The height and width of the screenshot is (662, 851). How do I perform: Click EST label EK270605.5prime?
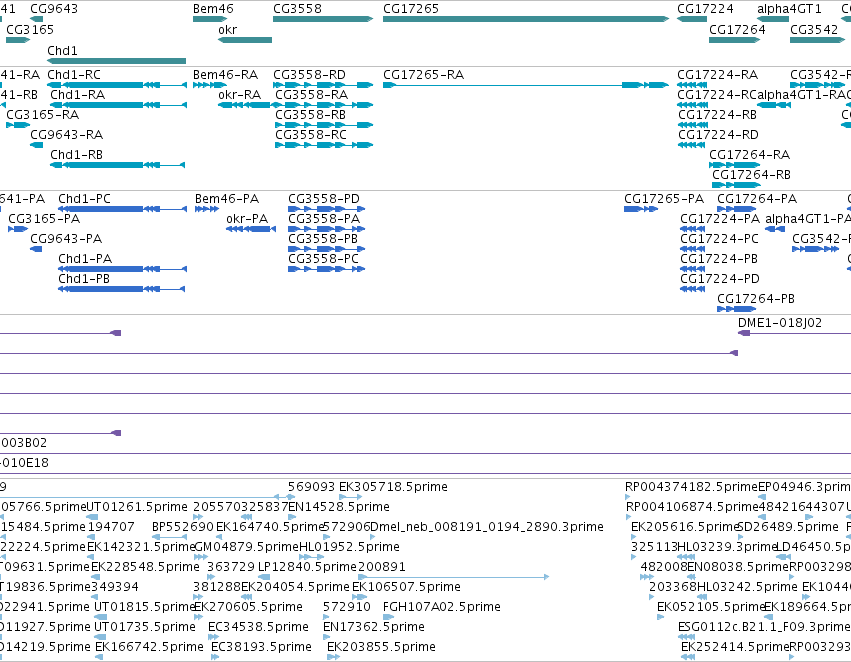point(248,607)
